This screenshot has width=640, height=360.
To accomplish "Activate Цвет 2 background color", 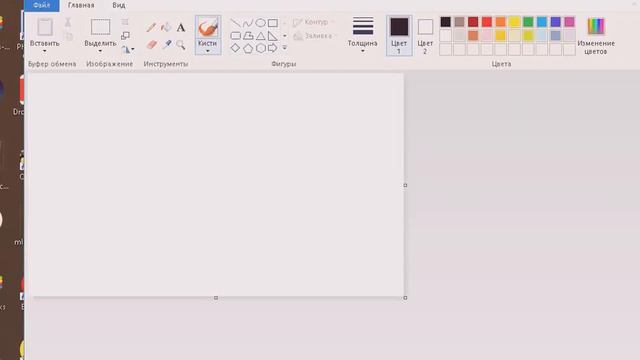I will tap(425, 36).
